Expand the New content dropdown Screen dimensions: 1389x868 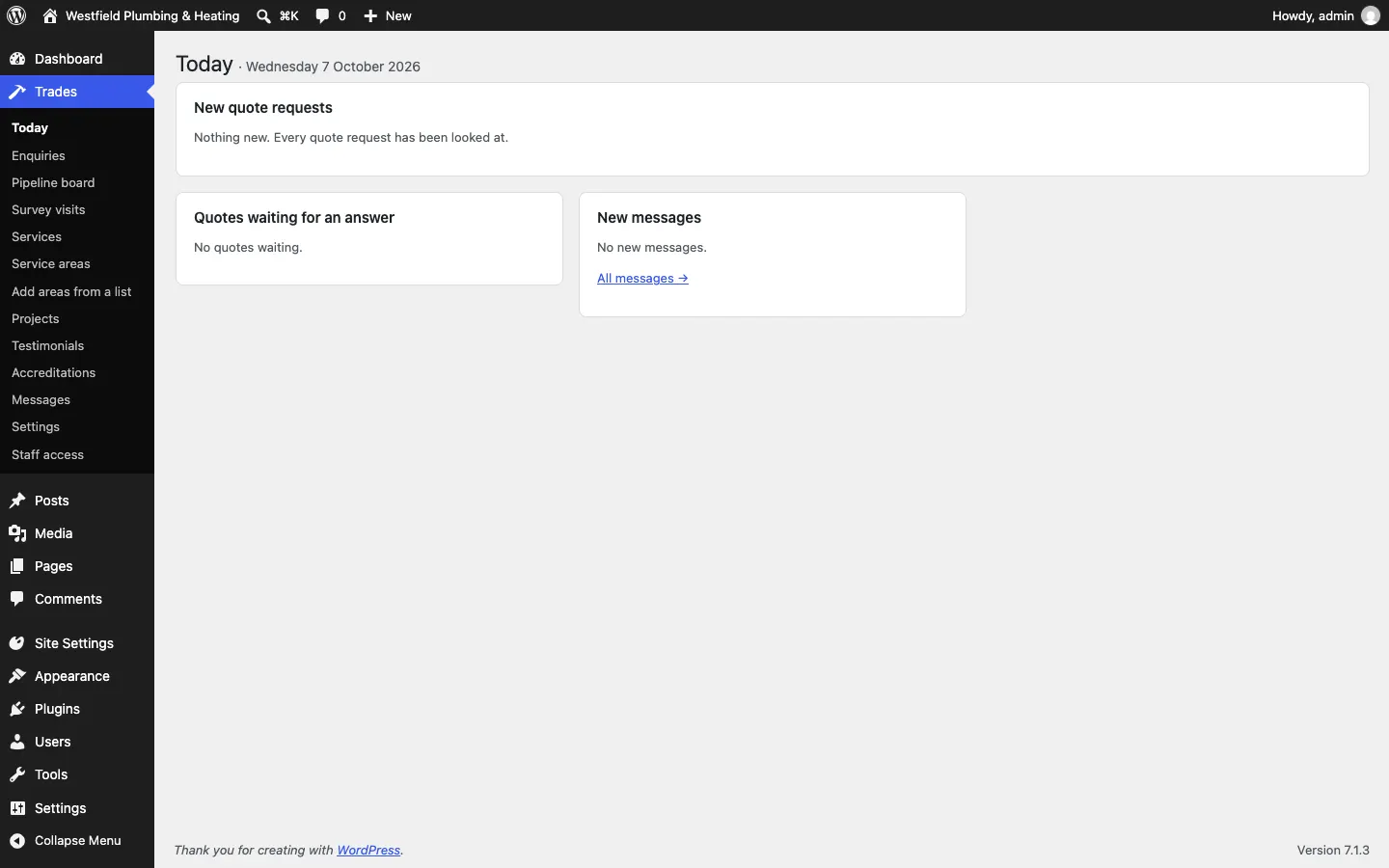pos(388,15)
